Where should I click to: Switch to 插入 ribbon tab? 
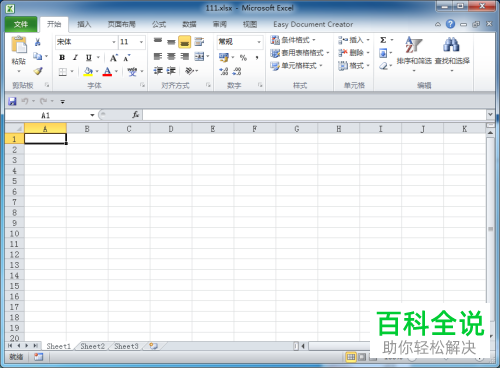tap(84, 24)
